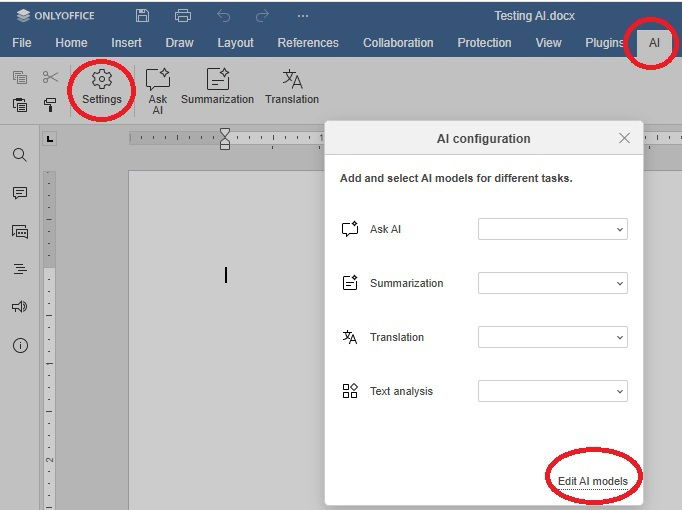Expand the Translation model dropdown
The image size is (682, 510).
pos(552,337)
